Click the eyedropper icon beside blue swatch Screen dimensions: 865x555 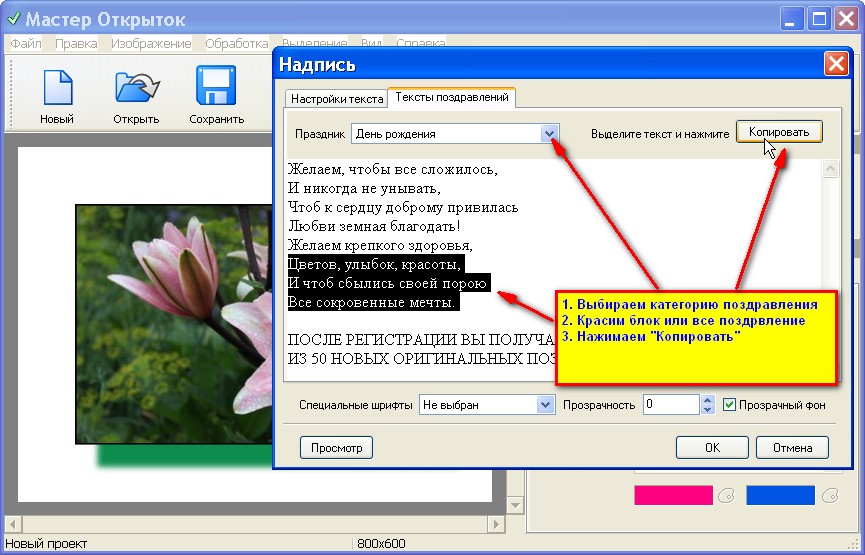[830, 495]
